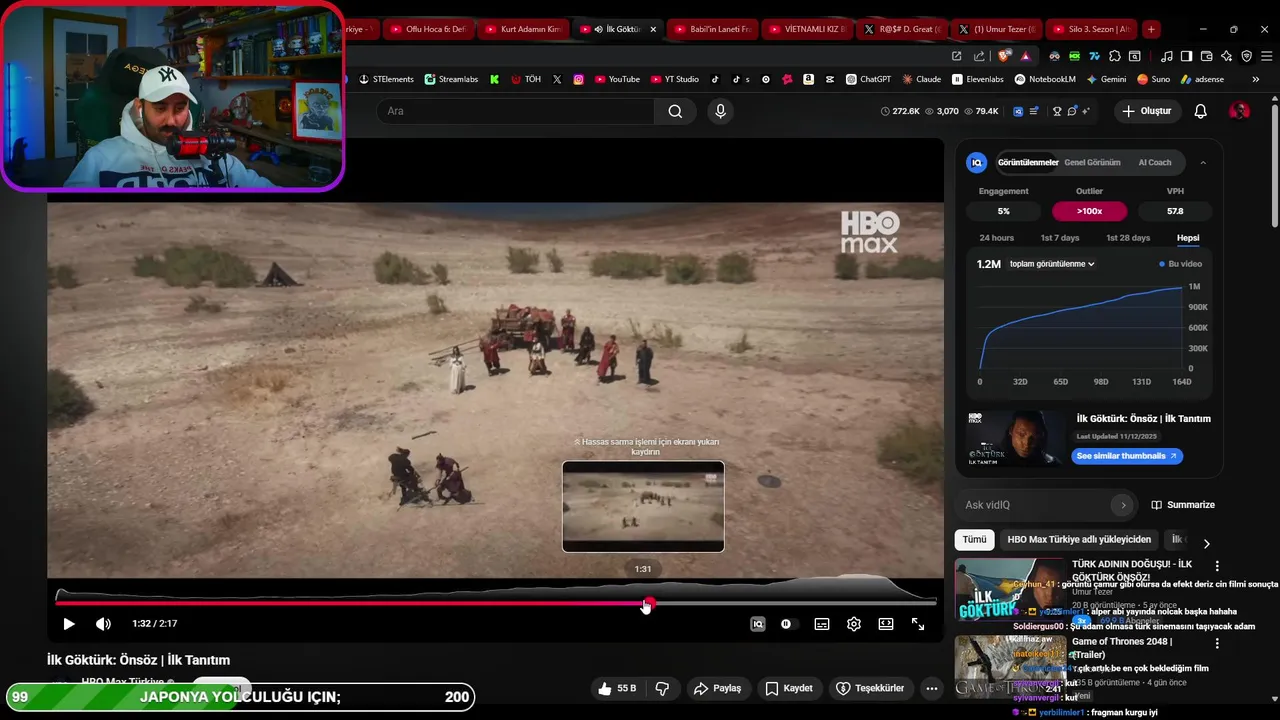Screen dimensions: 1280x720
Task: Click the play button on the video
Action: [69, 624]
